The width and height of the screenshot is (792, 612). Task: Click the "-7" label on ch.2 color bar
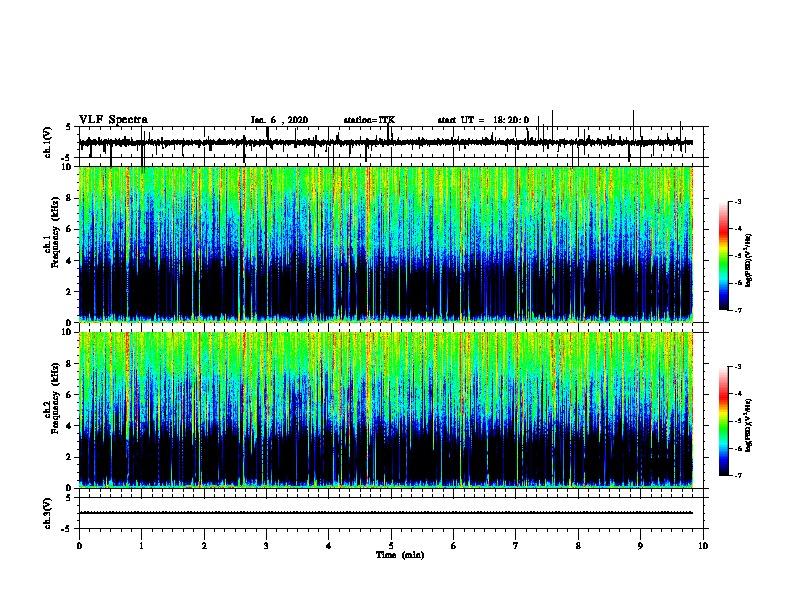pyautogui.click(x=737, y=475)
